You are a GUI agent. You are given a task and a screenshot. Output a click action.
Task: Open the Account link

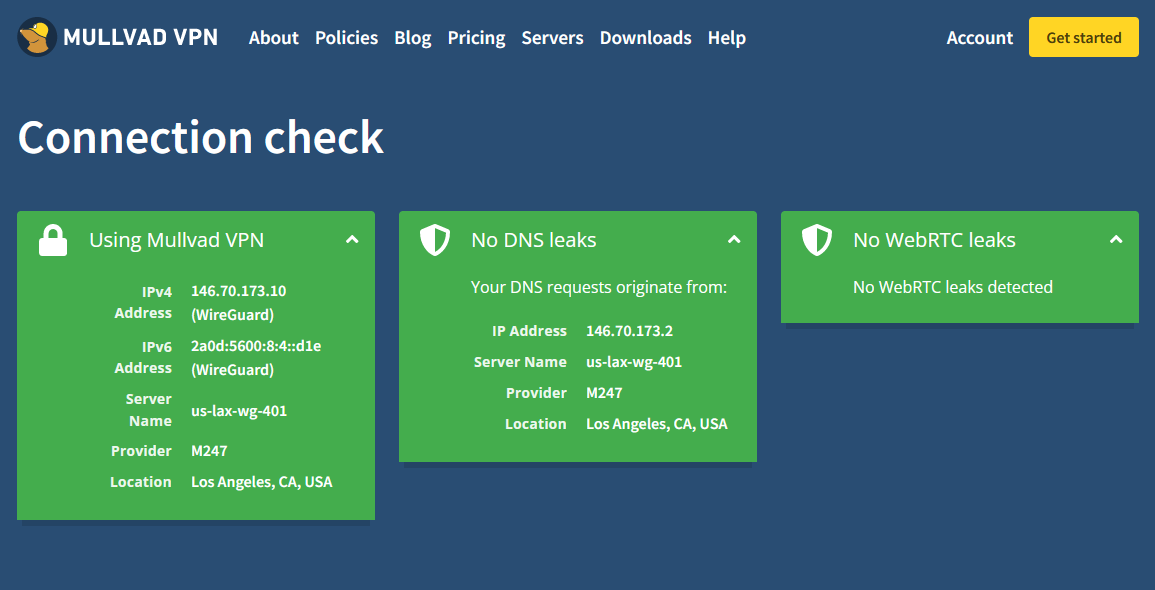(980, 38)
